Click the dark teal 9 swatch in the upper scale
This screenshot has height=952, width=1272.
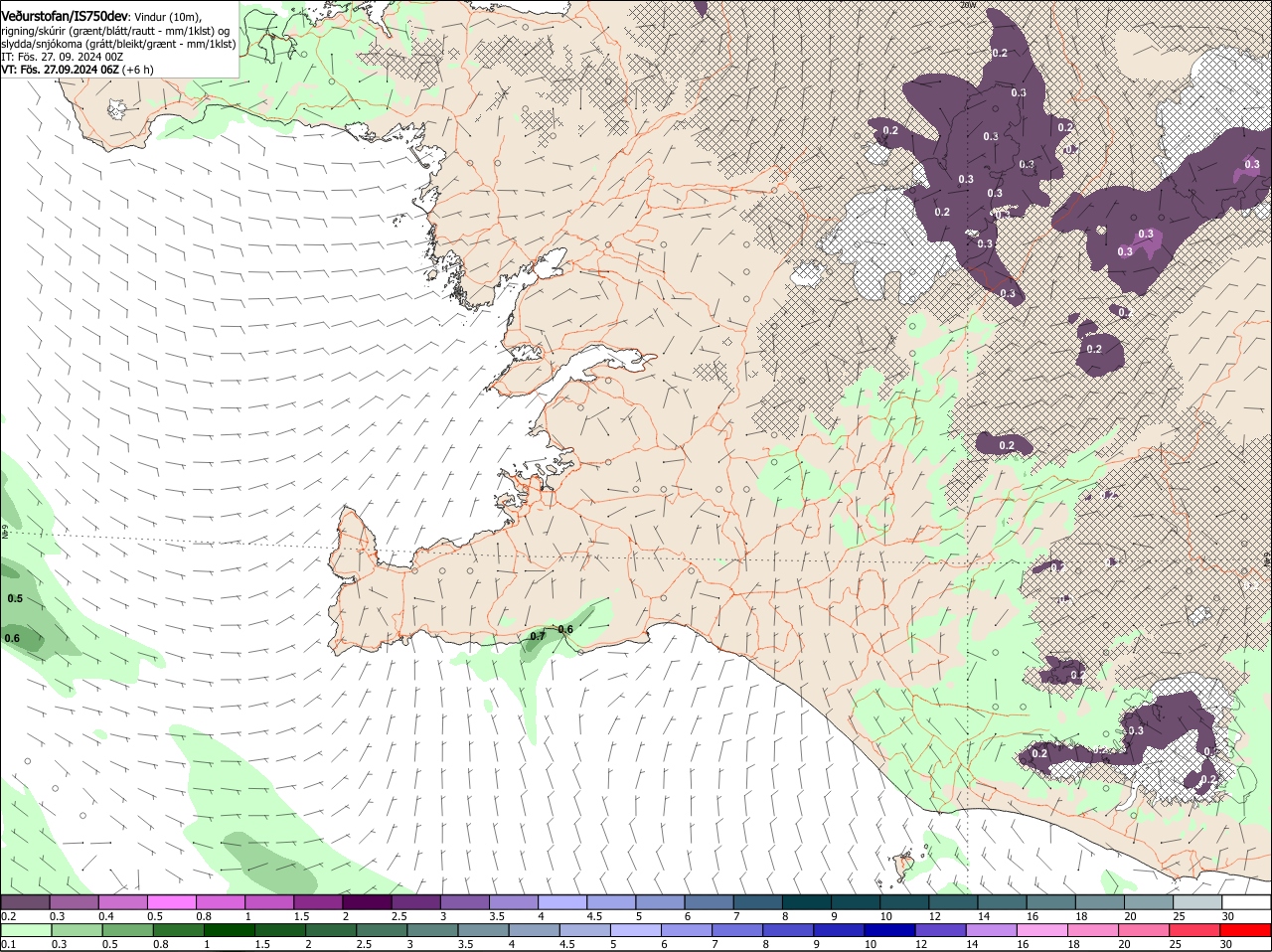[857, 902]
